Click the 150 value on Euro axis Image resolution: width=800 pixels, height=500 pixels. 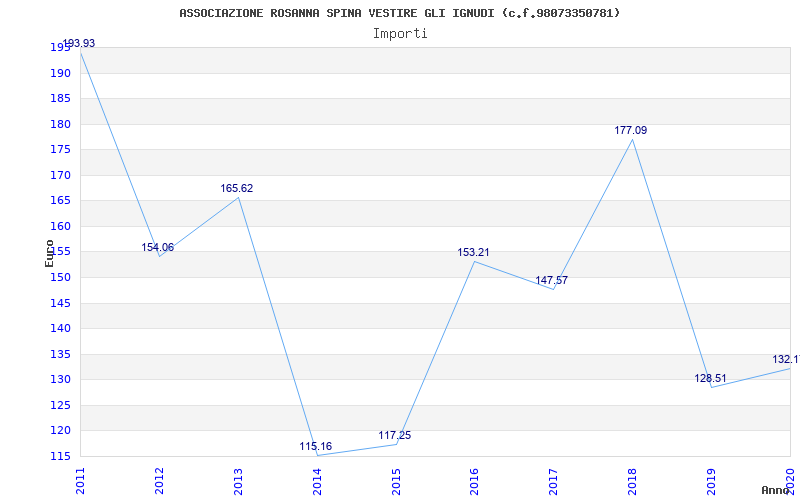pos(60,278)
